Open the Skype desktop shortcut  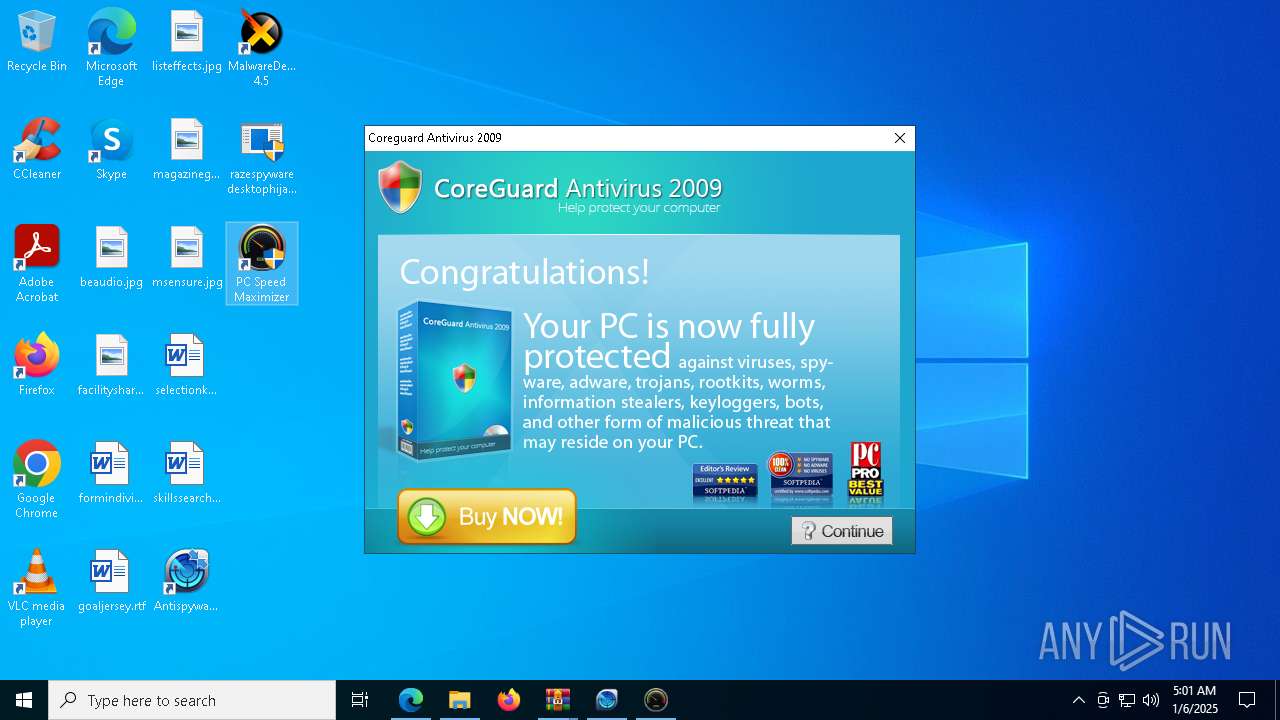point(111,150)
